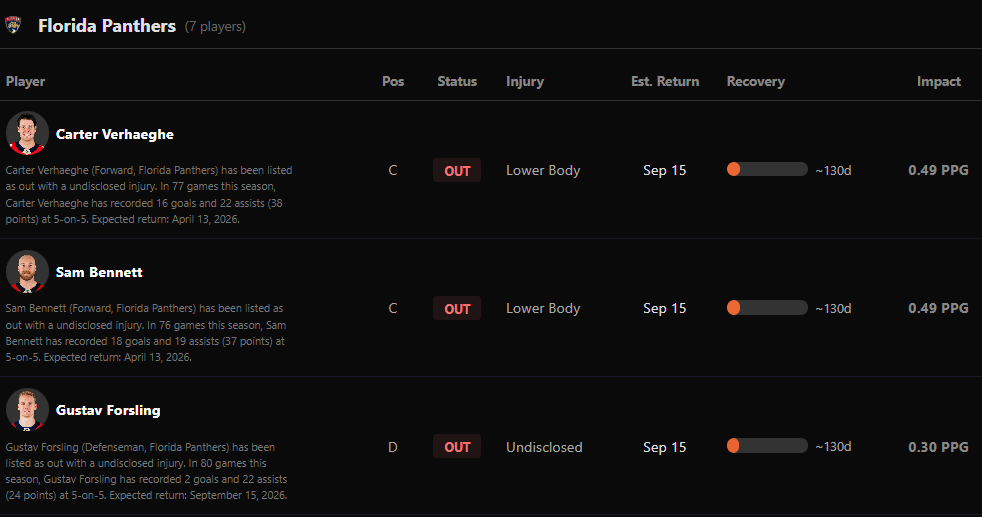Sort by the Pos column header
The width and height of the screenshot is (982, 517).
point(393,81)
